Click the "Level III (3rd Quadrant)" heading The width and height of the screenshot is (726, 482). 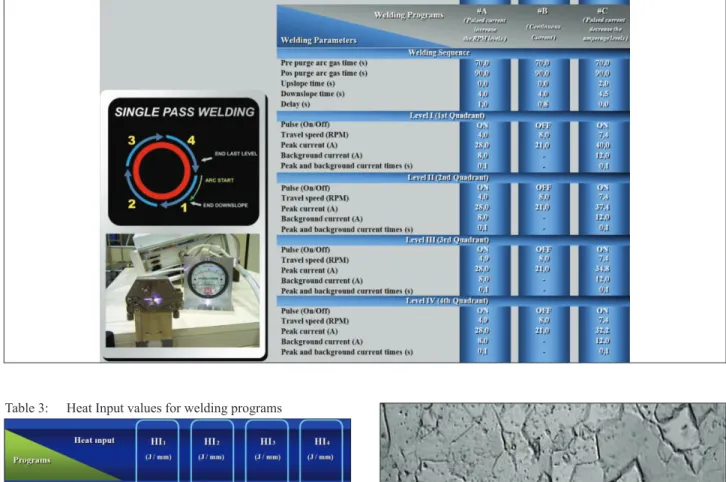click(x=447, y=240)
